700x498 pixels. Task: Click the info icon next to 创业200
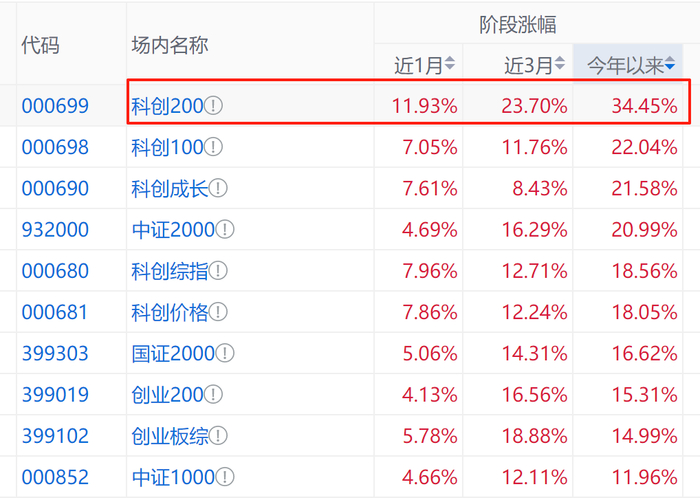click(x=213, y=394)
